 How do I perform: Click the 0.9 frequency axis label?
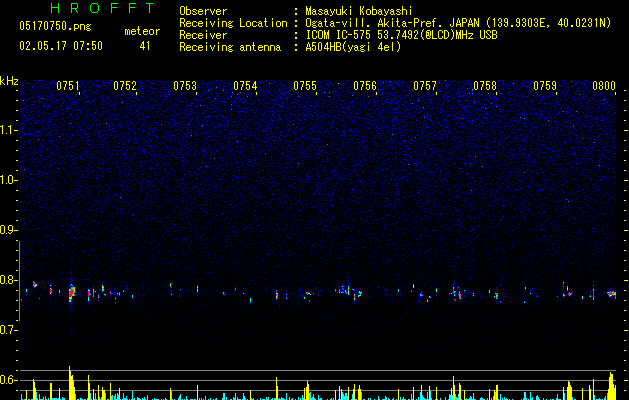click(x=9, y=230)
